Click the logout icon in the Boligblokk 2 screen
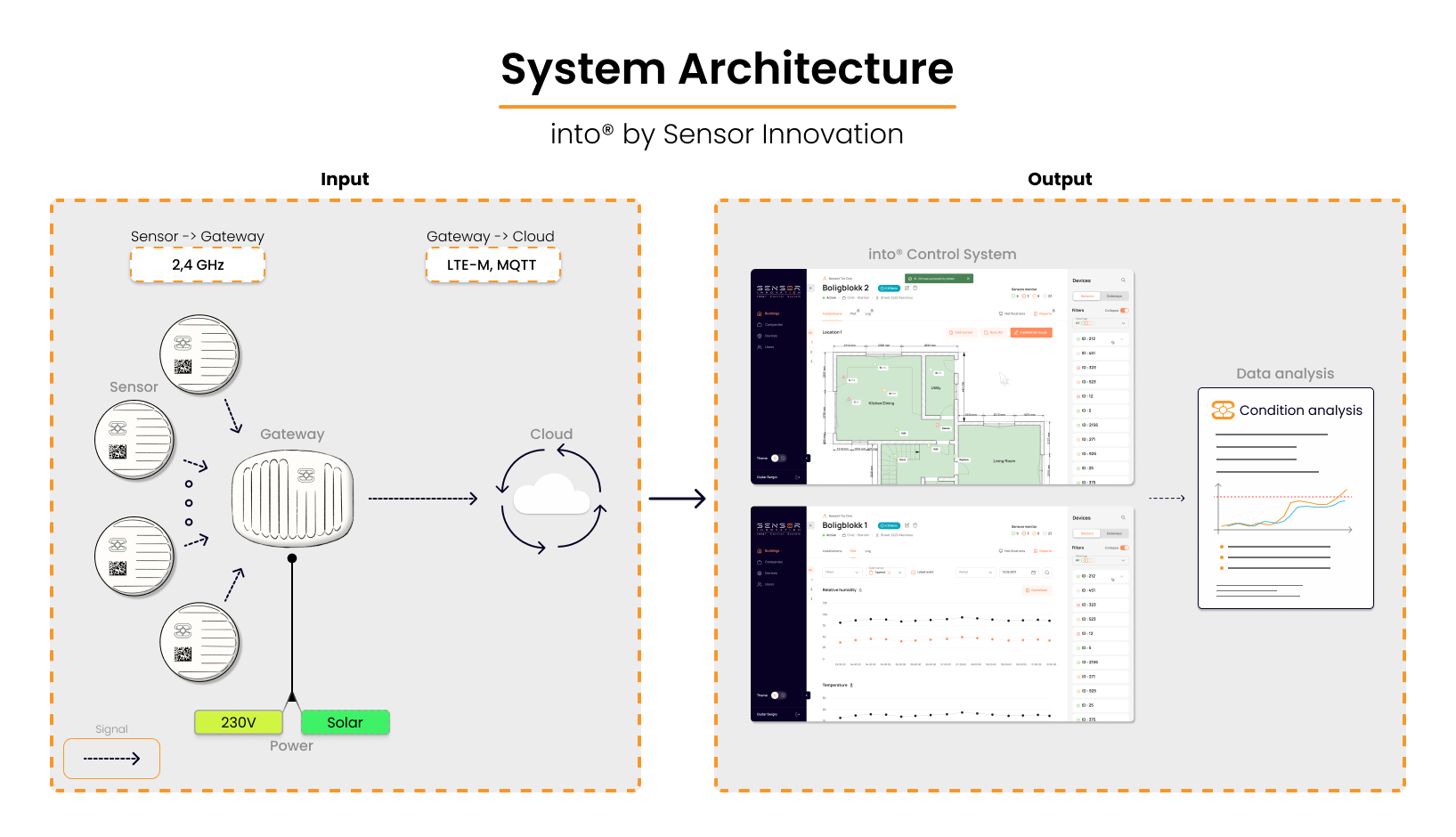This screenshot has width=1456, height=837. pos(797,477)
